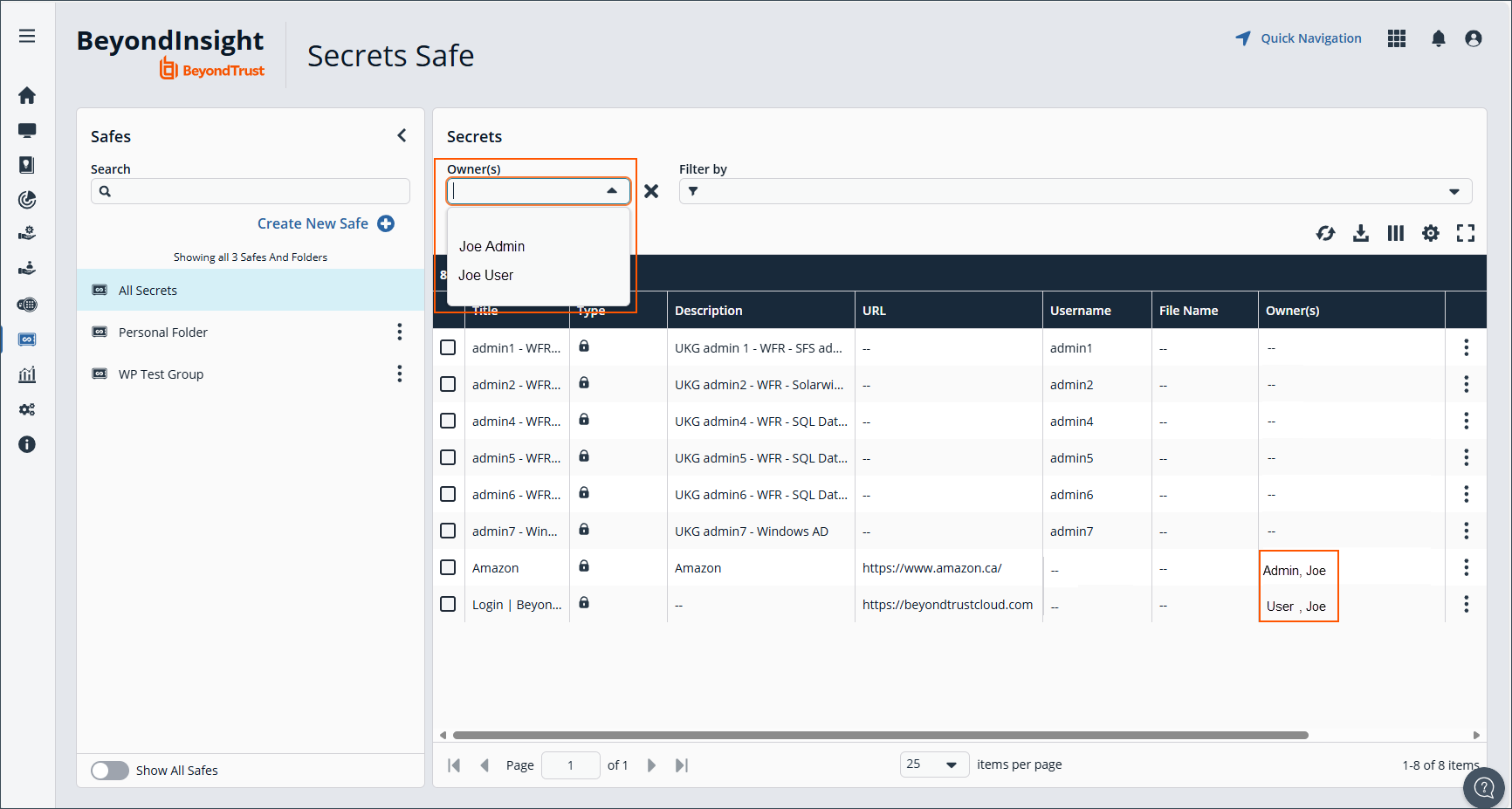Viewport: 1512px width, 809px height.
Task: Go to the previous page
Action: (x=485, y=765)
